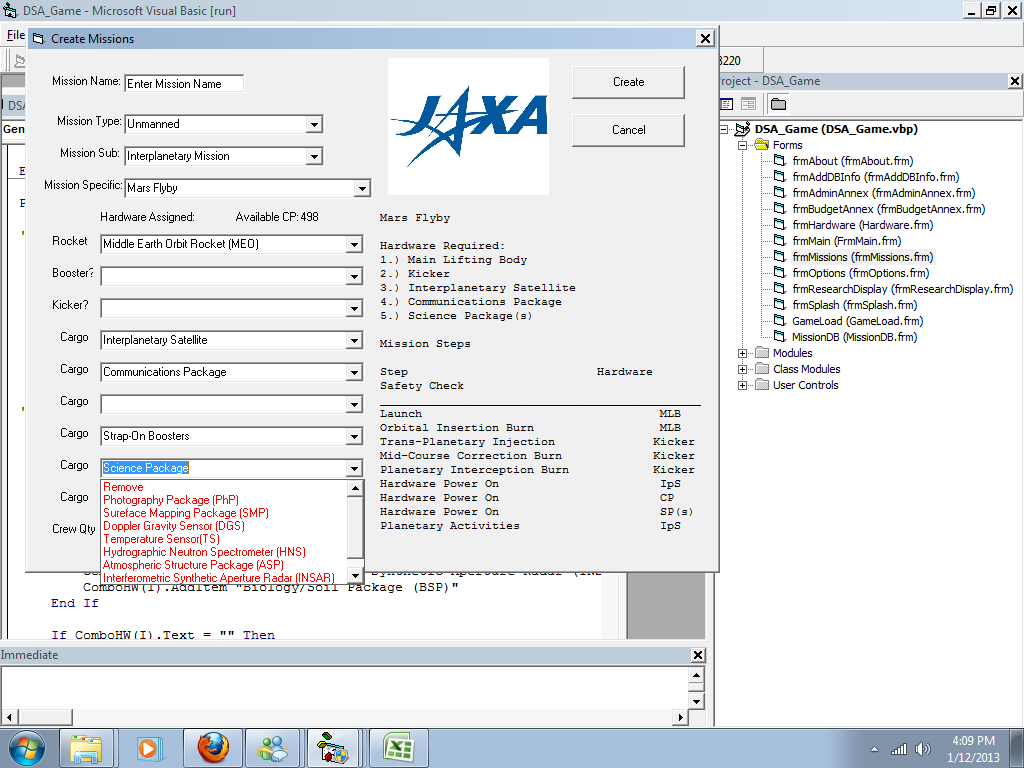The height and width of the screenshot is (768, 1024).
Task: Select GameLoad form icon
Action: click(x=780, y=321)
